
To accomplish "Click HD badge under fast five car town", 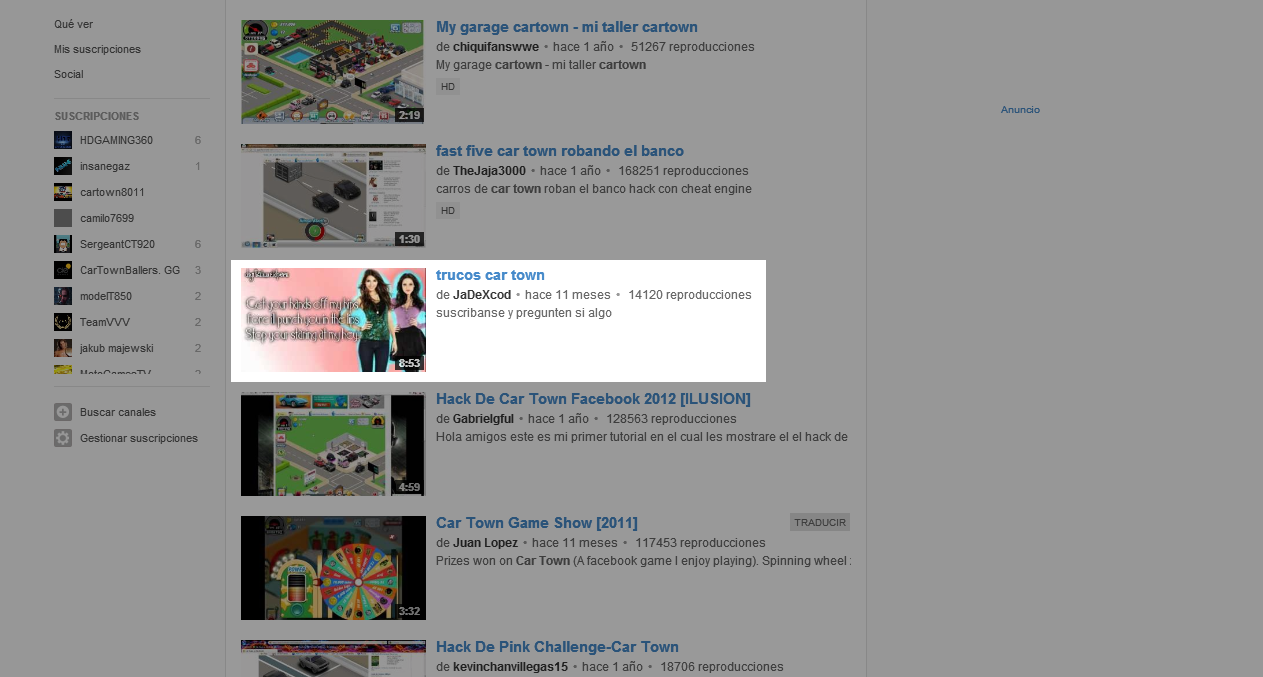I will pos(448,211).
